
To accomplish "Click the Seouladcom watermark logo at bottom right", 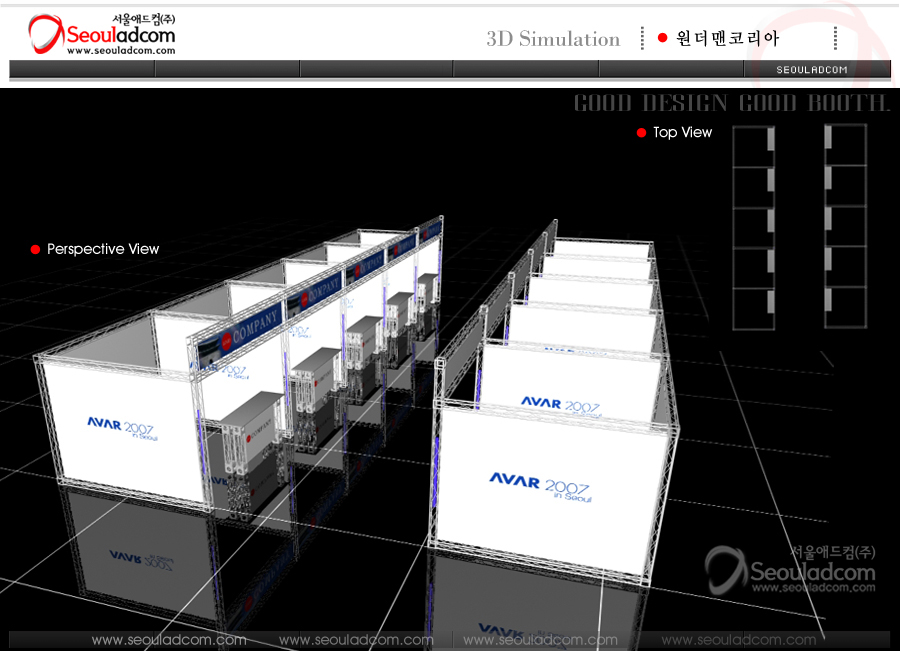I will click(791, 571).
